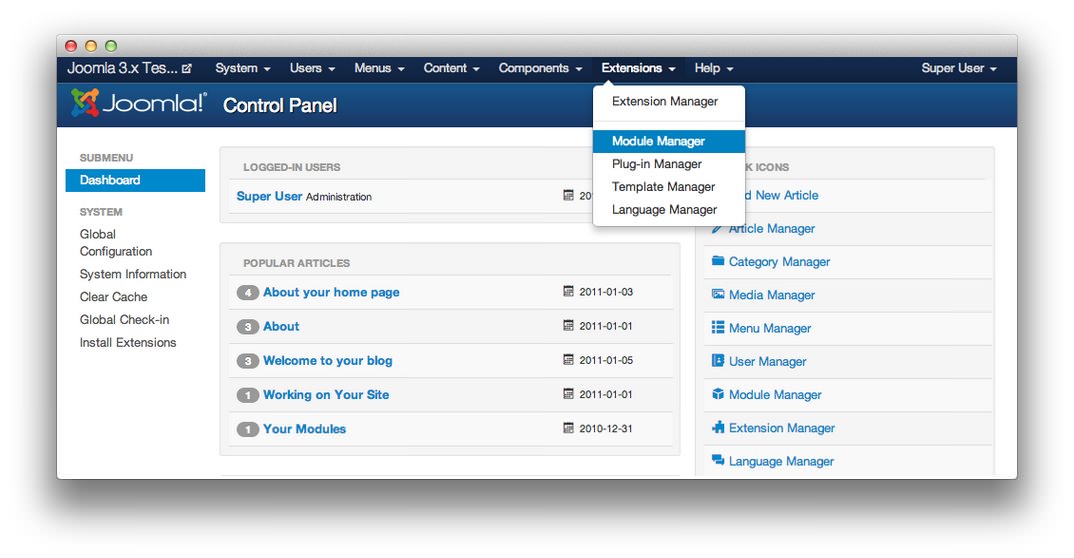Open Module Manager quick icons link
The image size is (1074, 558).
pos(775,395)
